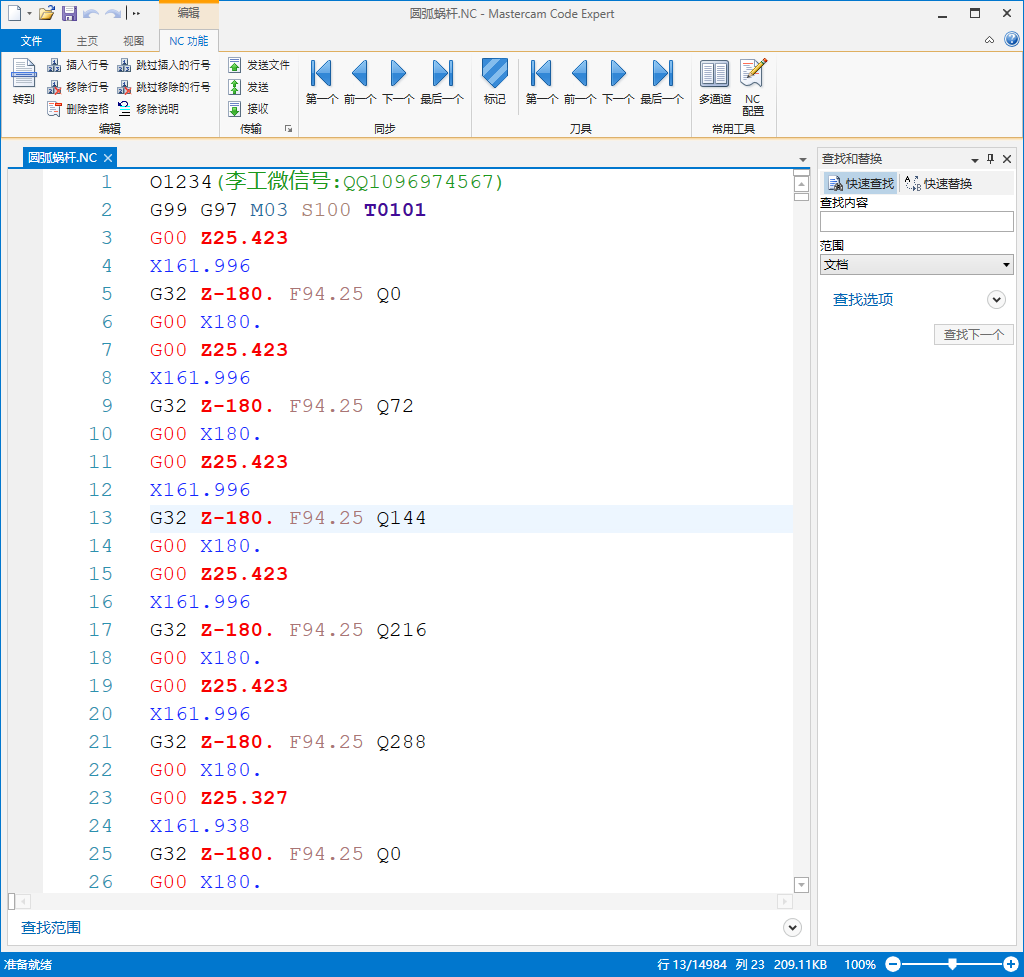This screenshot has width=1024, height=977.
Task: Click 插入行号 to insert line numbers
Action: pyautogui.click(x=79, y=65)
